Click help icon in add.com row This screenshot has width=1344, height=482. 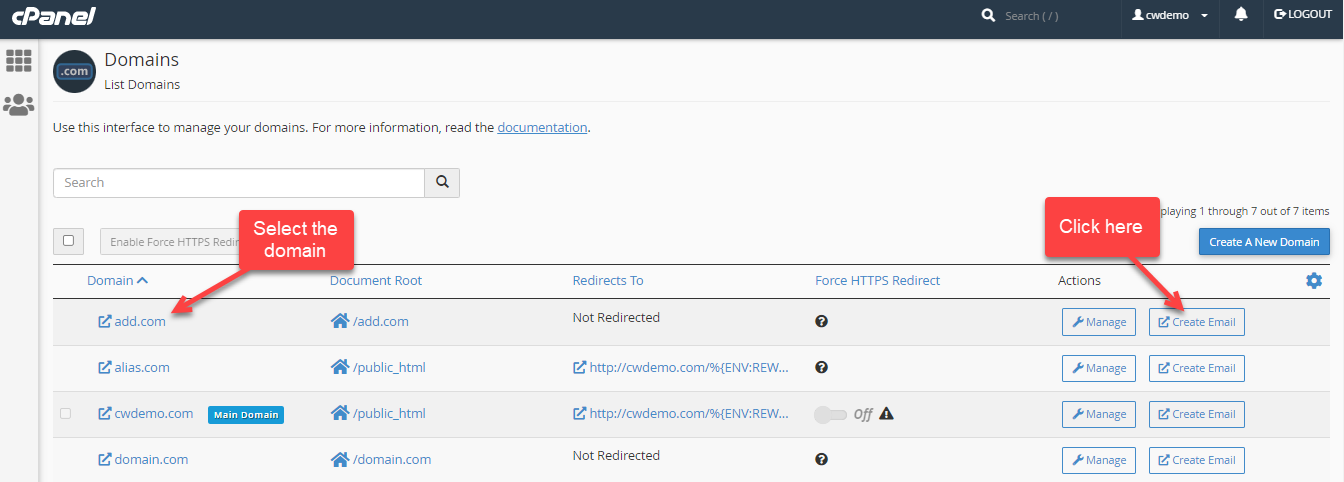point(821,322)
